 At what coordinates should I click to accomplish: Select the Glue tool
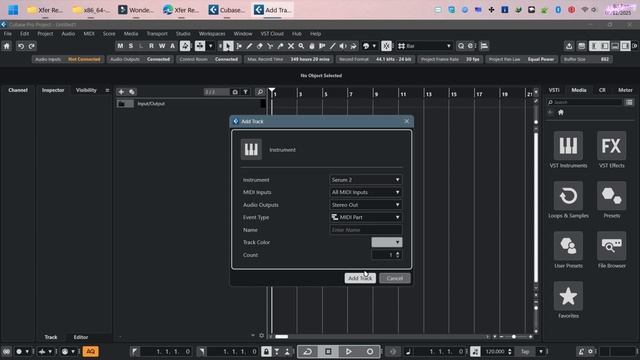(280, 46)
